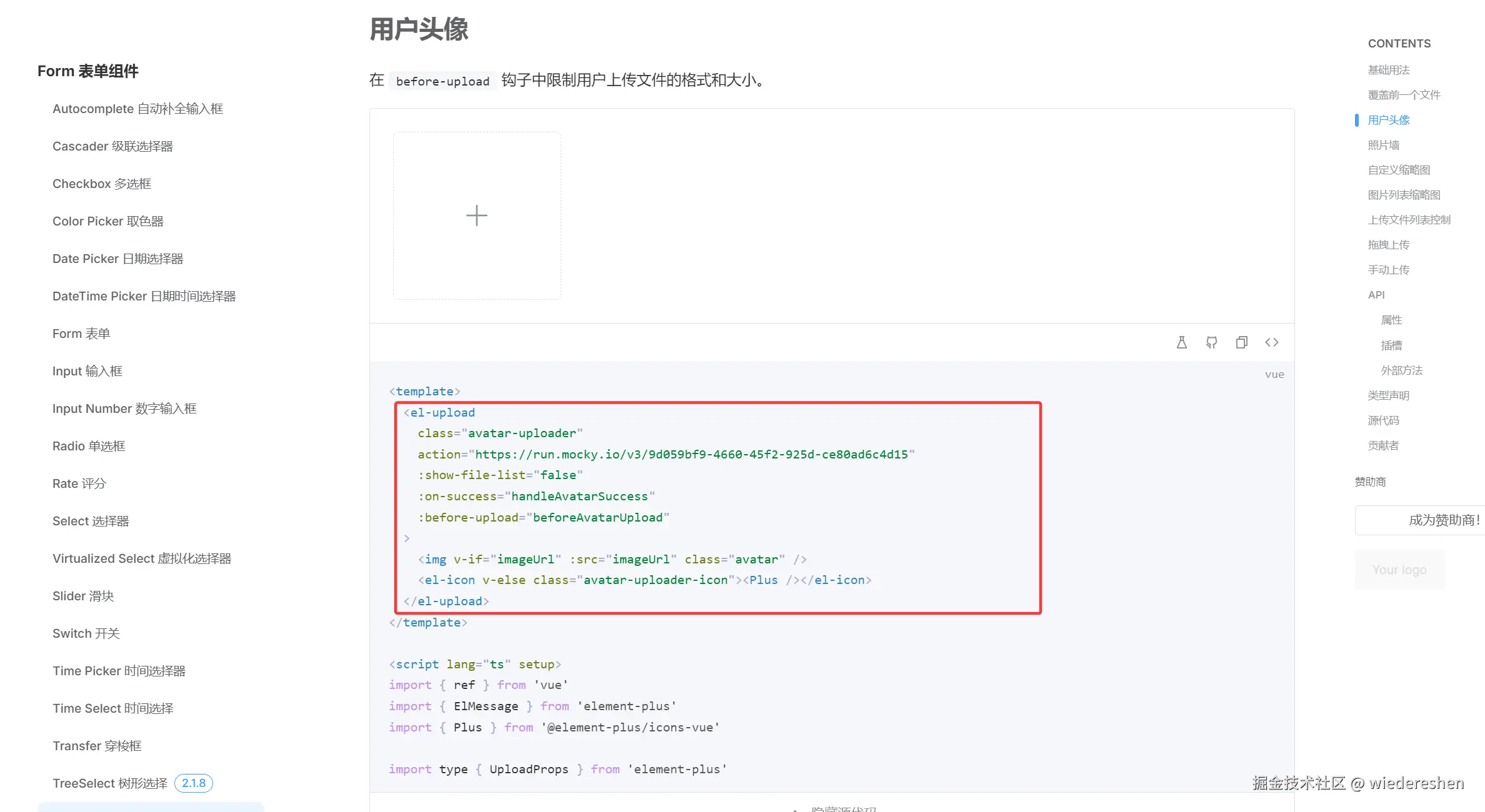Select TreeSelect 树形选择 in the sidebar
This screenshot has width=1485, height=812.
point(109,783)
